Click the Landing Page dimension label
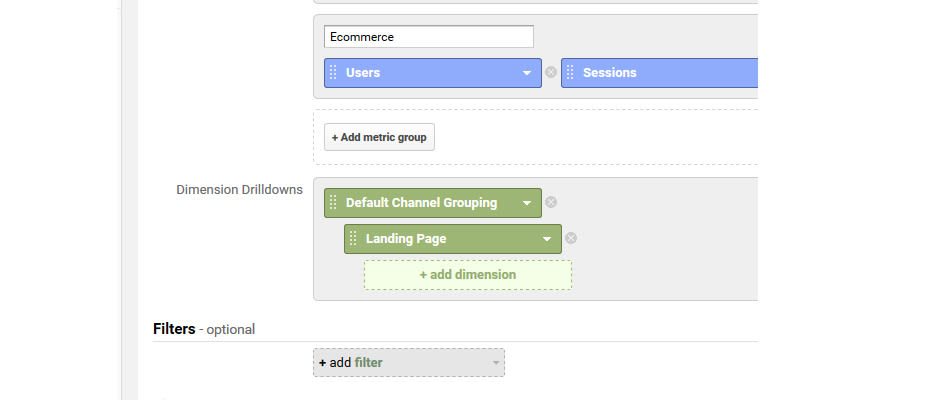The width and height of the screenshot is (950, 400). (x=406, y=239)
